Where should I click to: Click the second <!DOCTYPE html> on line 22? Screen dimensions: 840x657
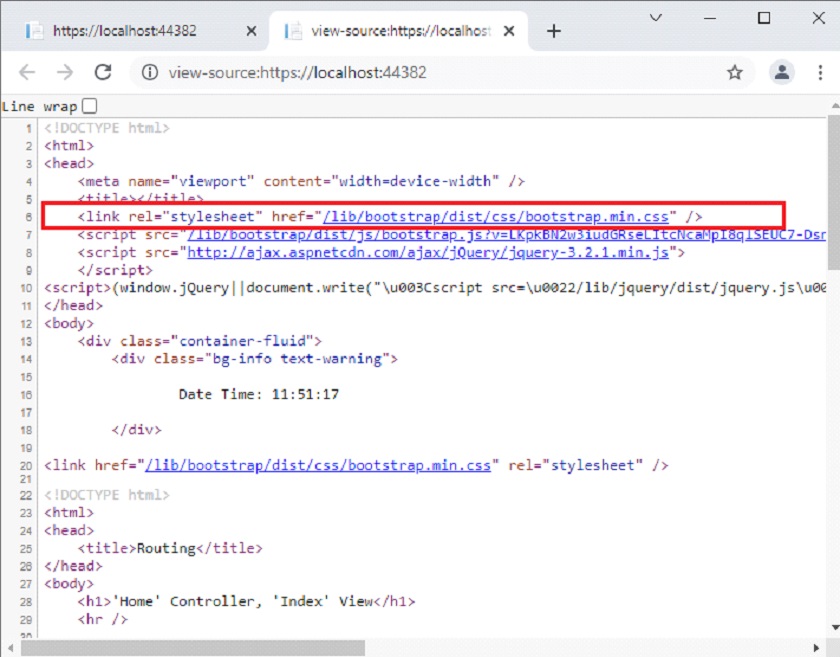click(x=107, y=495)
